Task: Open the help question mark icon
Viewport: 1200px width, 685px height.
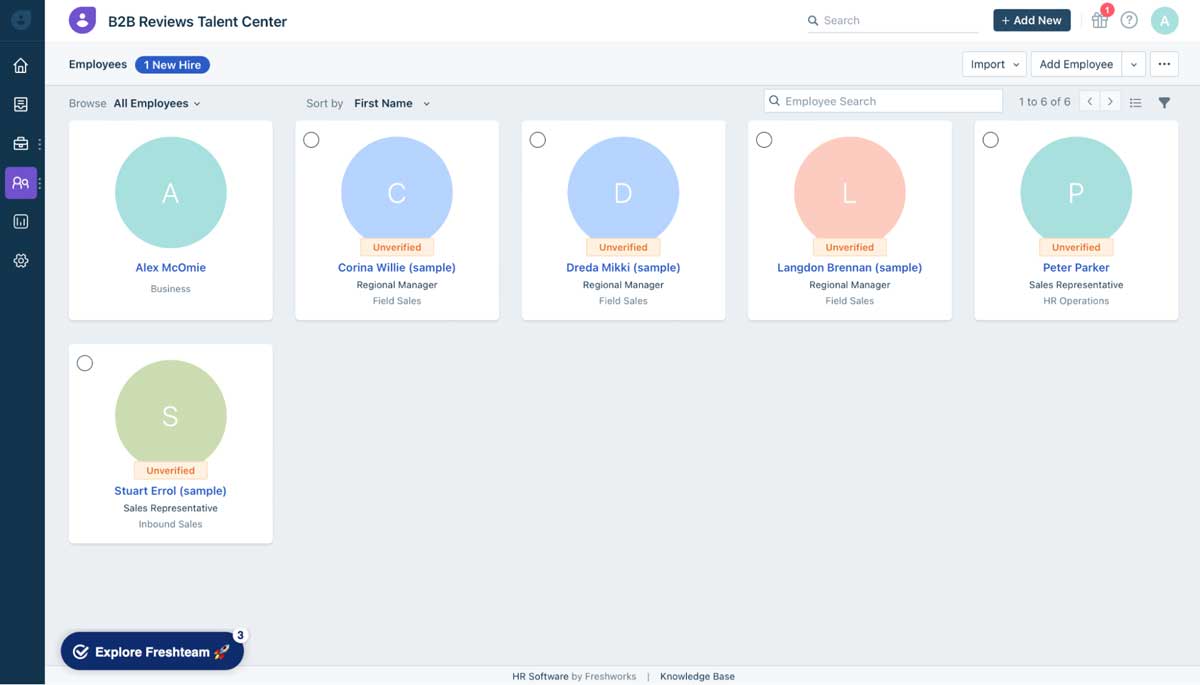Action: pyautogui.click(x=1129, y=20)
